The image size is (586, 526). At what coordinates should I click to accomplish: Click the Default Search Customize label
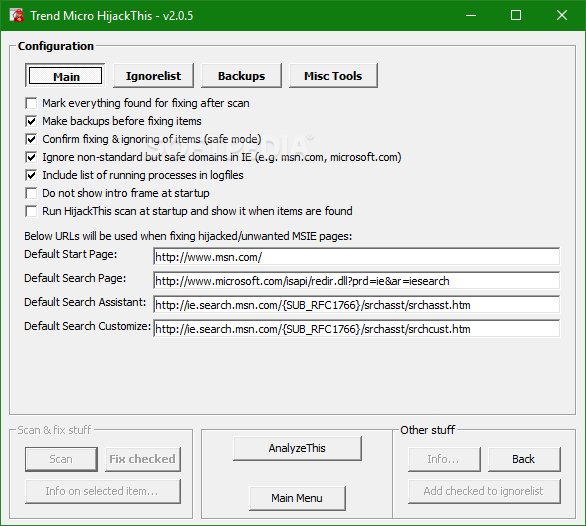pyautogui.click(x=87, y=326)
